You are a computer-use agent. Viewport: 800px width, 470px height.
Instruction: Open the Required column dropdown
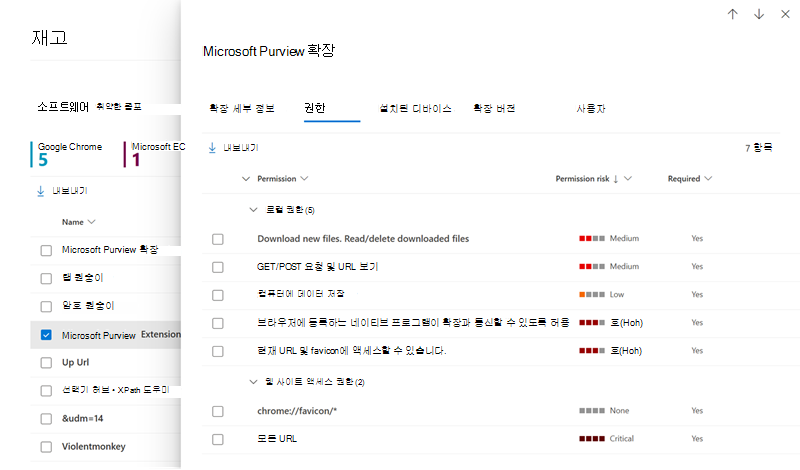pyautogui.click(x=708, y=179)
